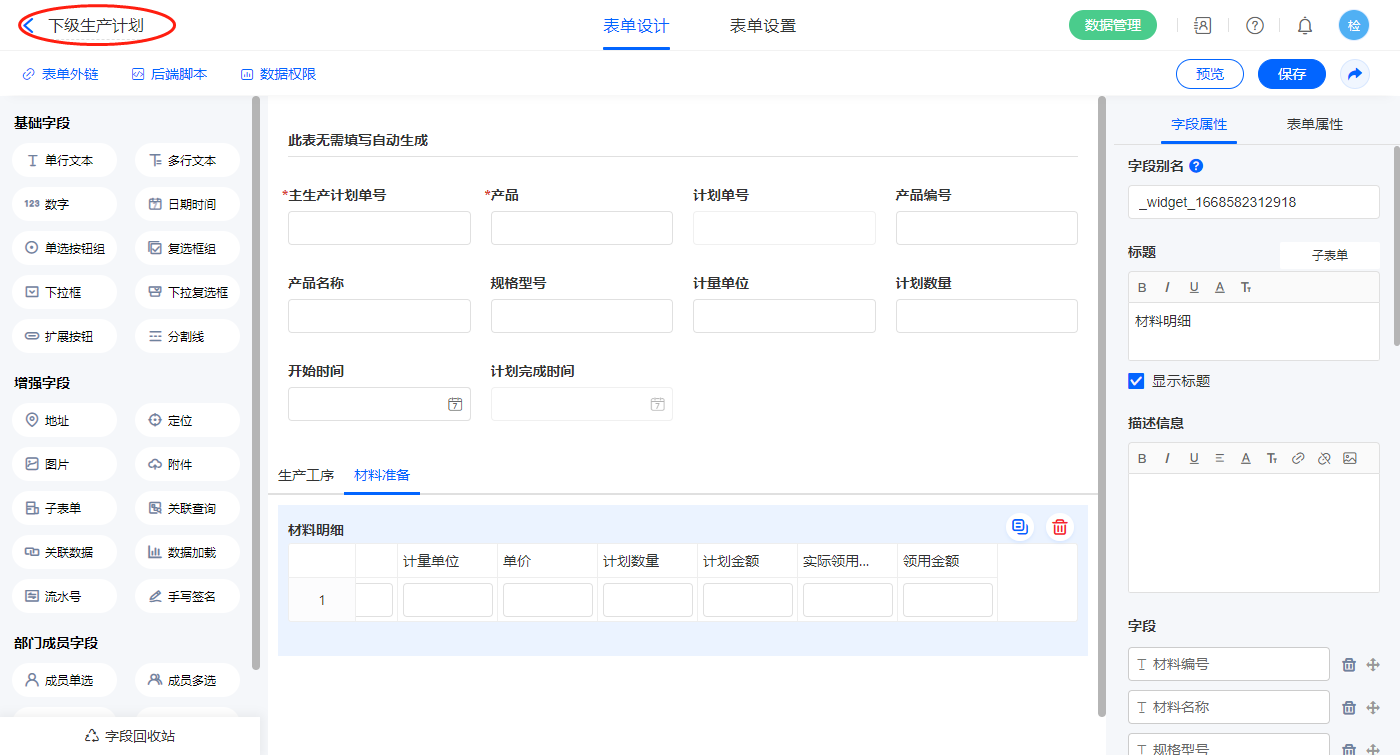This screenshot has width=1400, height=755.
Task: Click the 字段别名 input field
Action: click(1253, 202)
